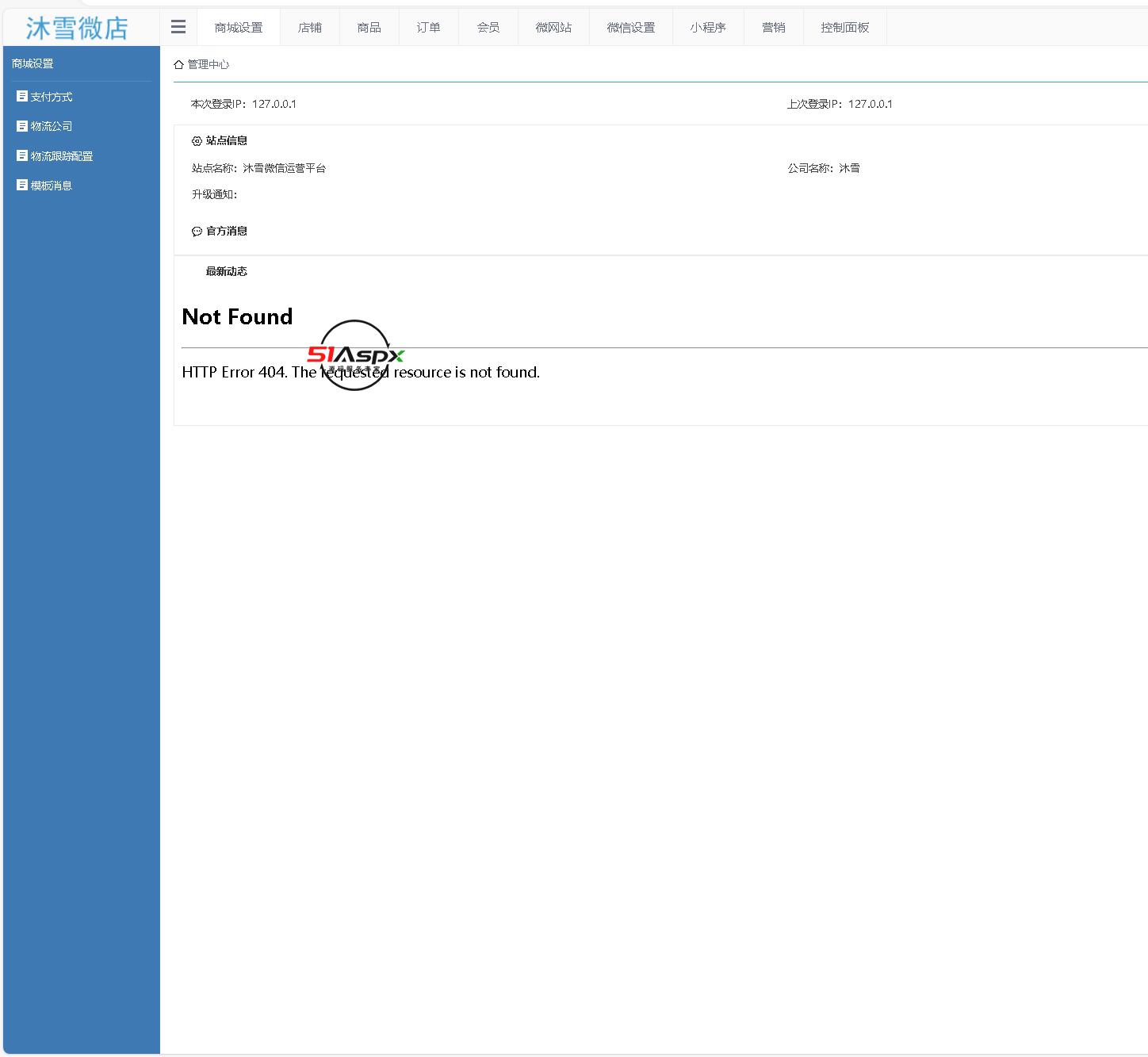Click the chat bubble icon beside 官方消息

click(x=197, y=232)
